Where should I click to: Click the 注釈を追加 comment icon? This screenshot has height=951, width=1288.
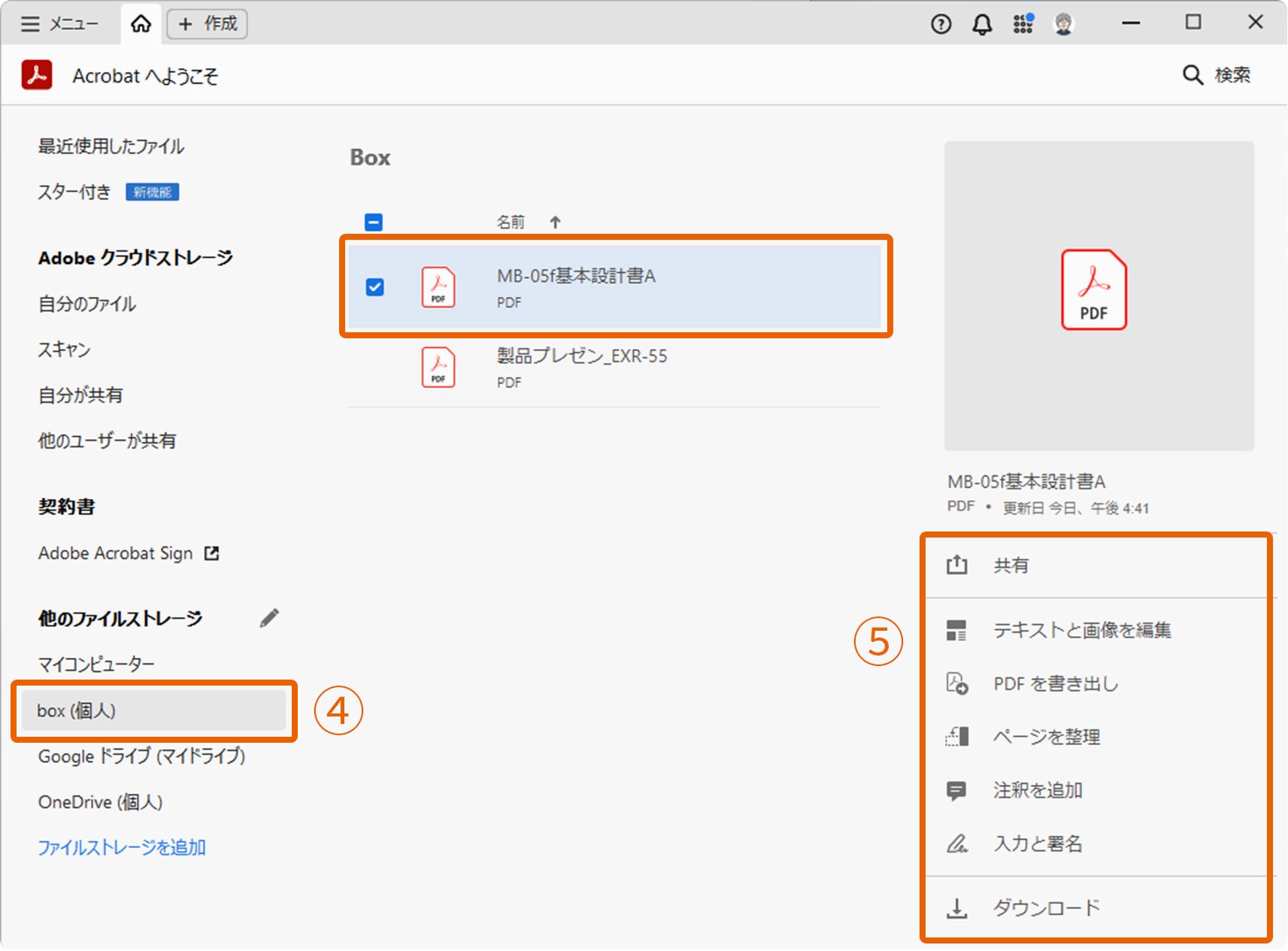[x=956, y=790]
